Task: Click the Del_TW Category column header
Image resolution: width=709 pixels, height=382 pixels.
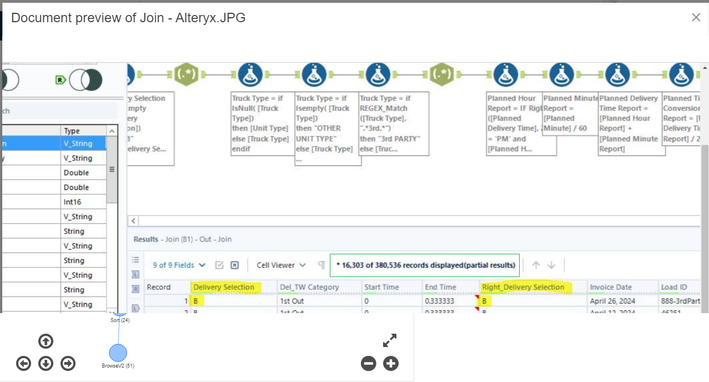Action: click(x=319, y=287)
